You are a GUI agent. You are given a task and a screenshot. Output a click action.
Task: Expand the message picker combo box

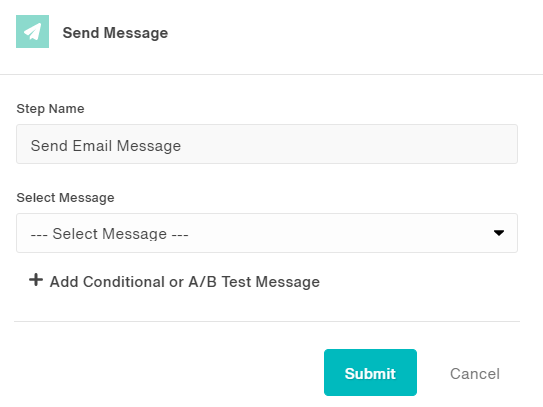(267, 233)
